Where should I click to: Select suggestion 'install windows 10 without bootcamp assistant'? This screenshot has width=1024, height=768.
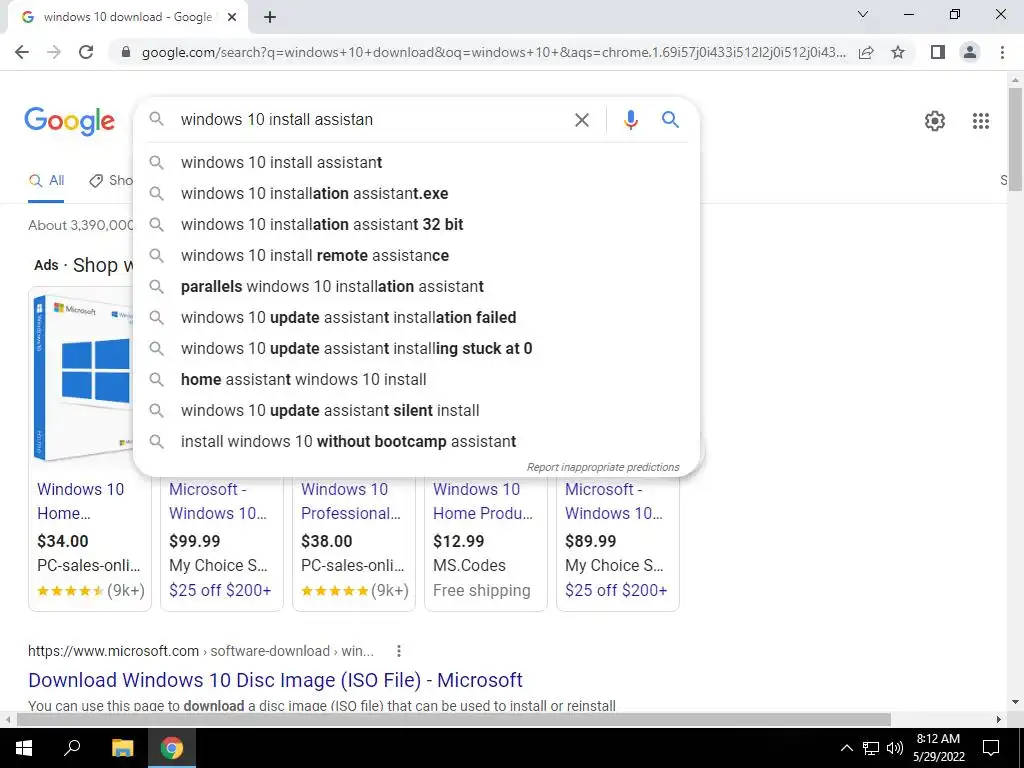point(416,441)
